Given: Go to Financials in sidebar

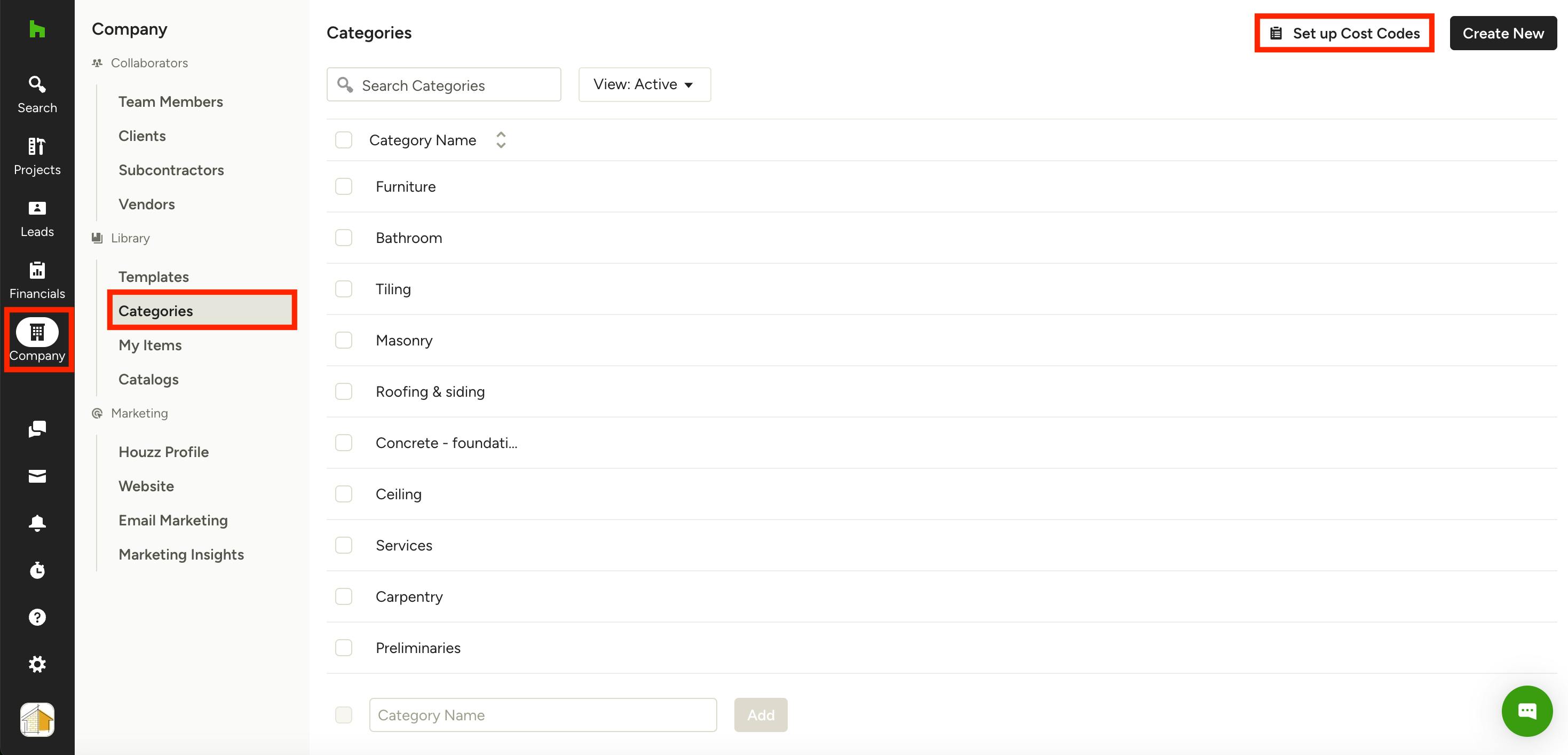Looking at the screenshot, I should click(37, 280).
